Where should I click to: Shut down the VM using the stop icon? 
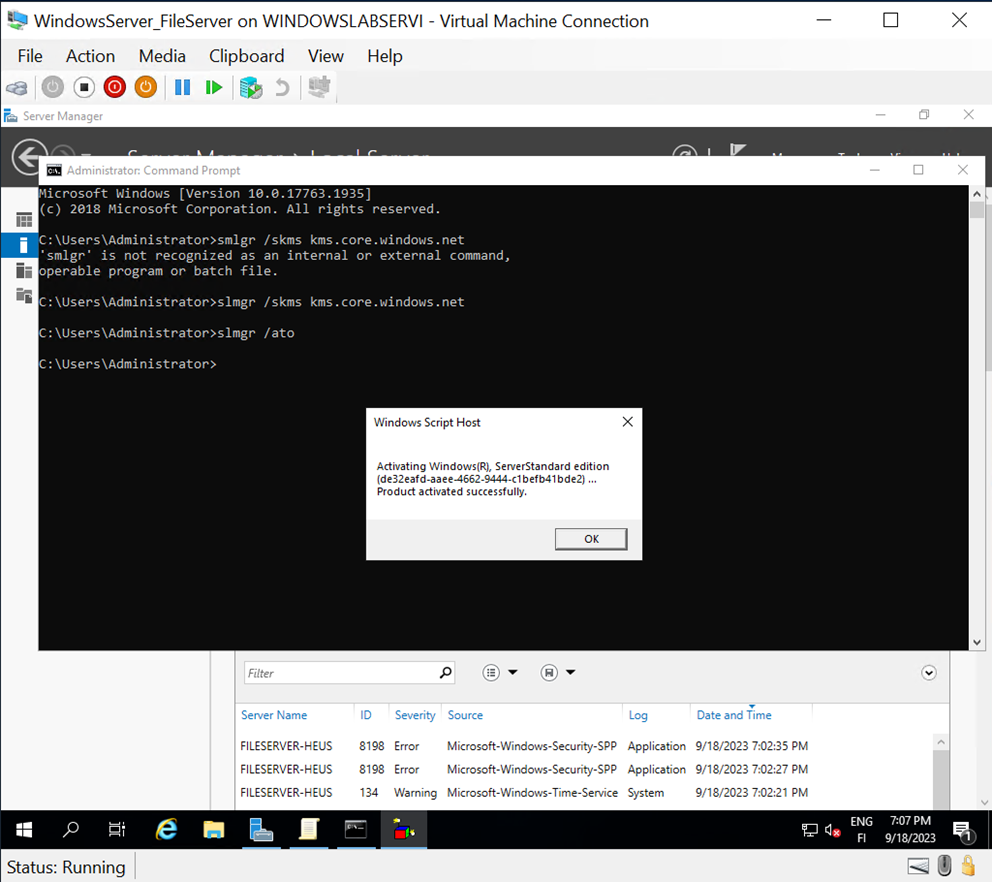pyautogui.click(x=84, y=87)
